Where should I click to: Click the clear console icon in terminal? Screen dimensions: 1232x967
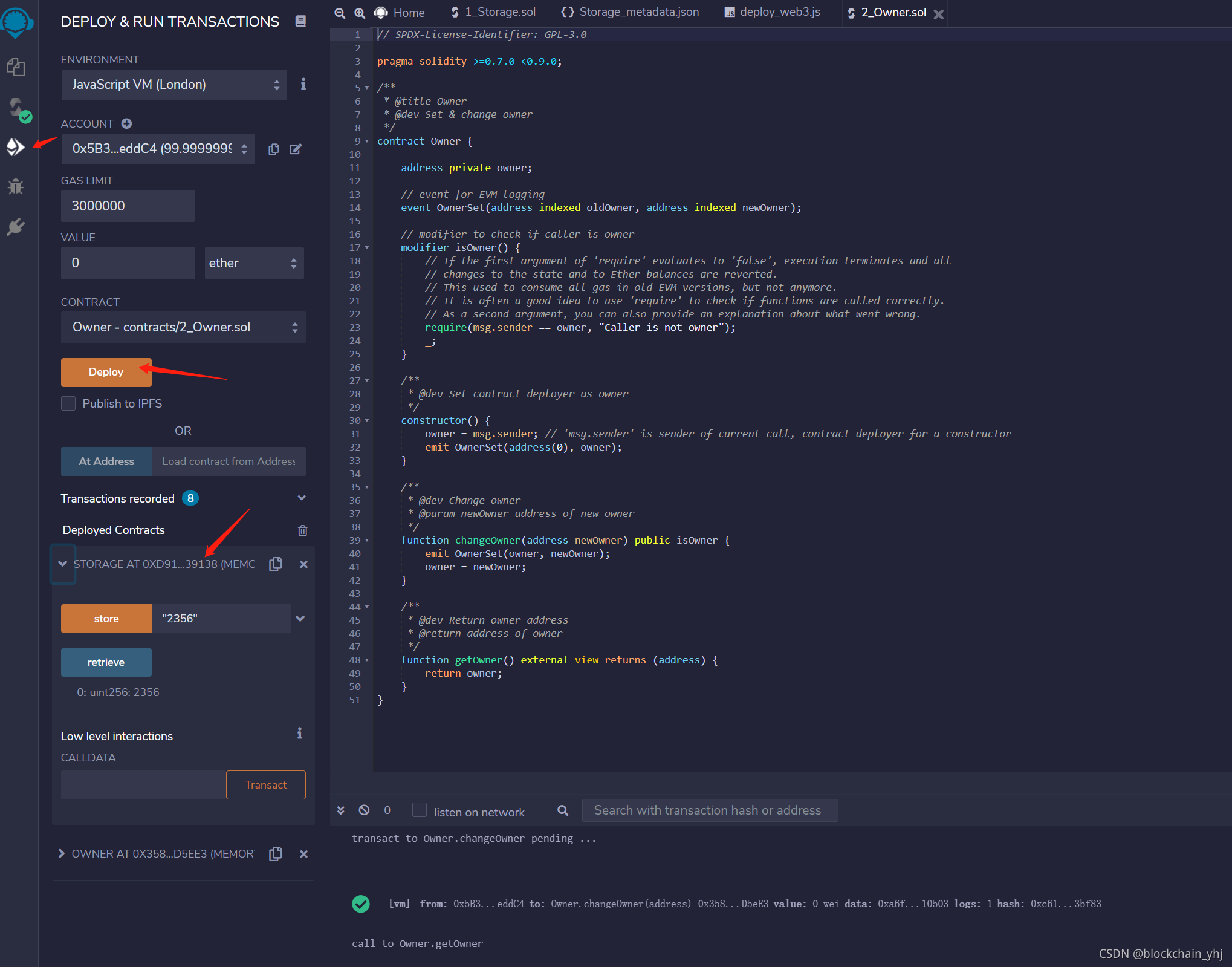(x=364, y=810)
